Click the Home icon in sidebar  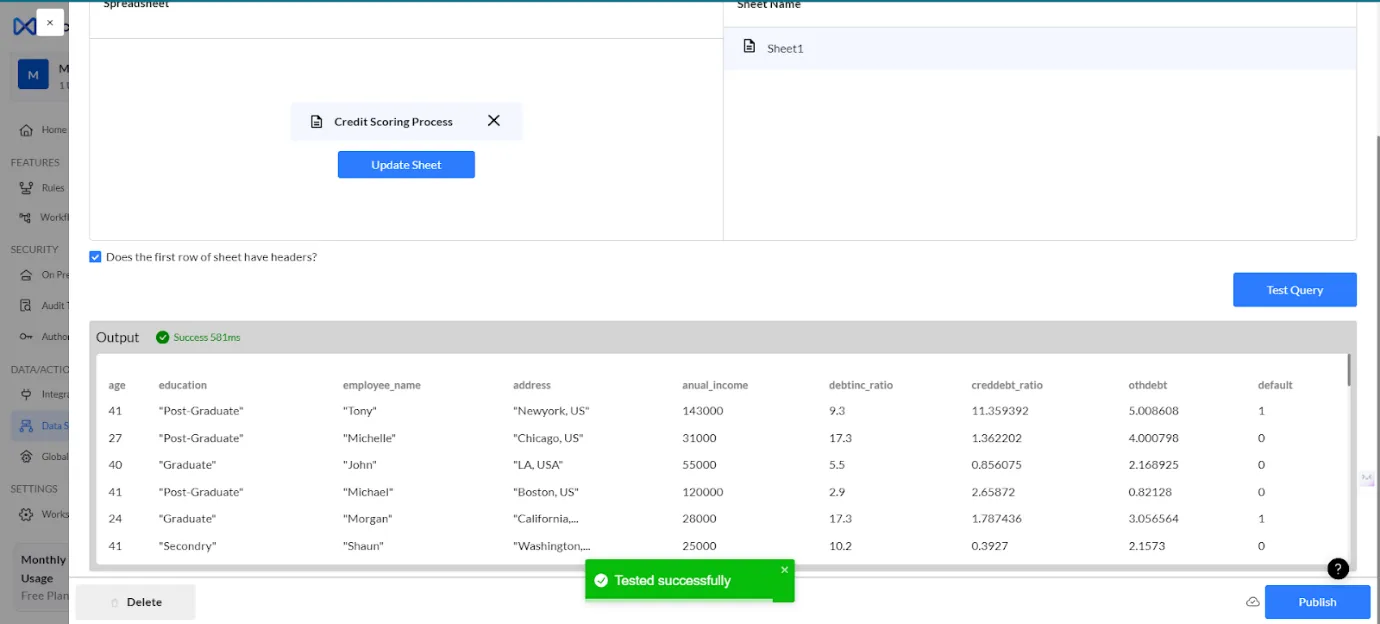tap(27, 130)
